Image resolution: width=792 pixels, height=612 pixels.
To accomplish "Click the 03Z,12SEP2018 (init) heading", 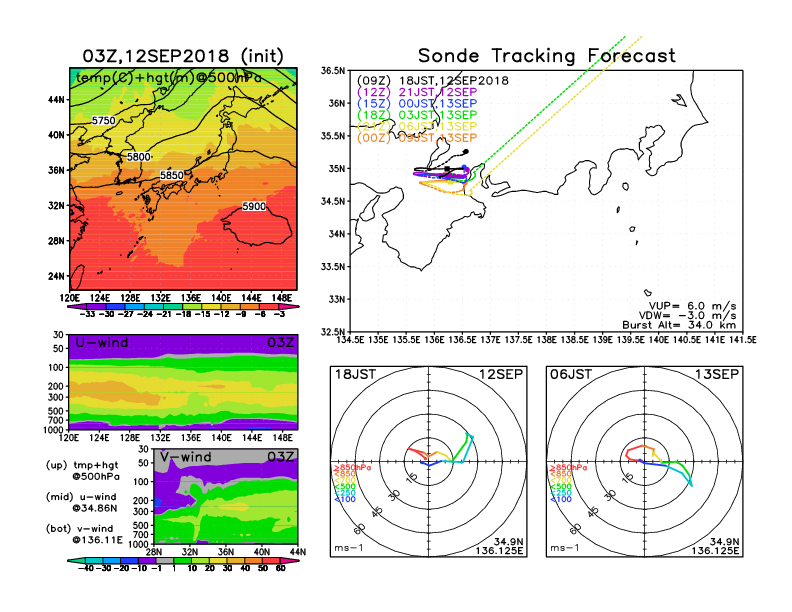I will (182, 54).
